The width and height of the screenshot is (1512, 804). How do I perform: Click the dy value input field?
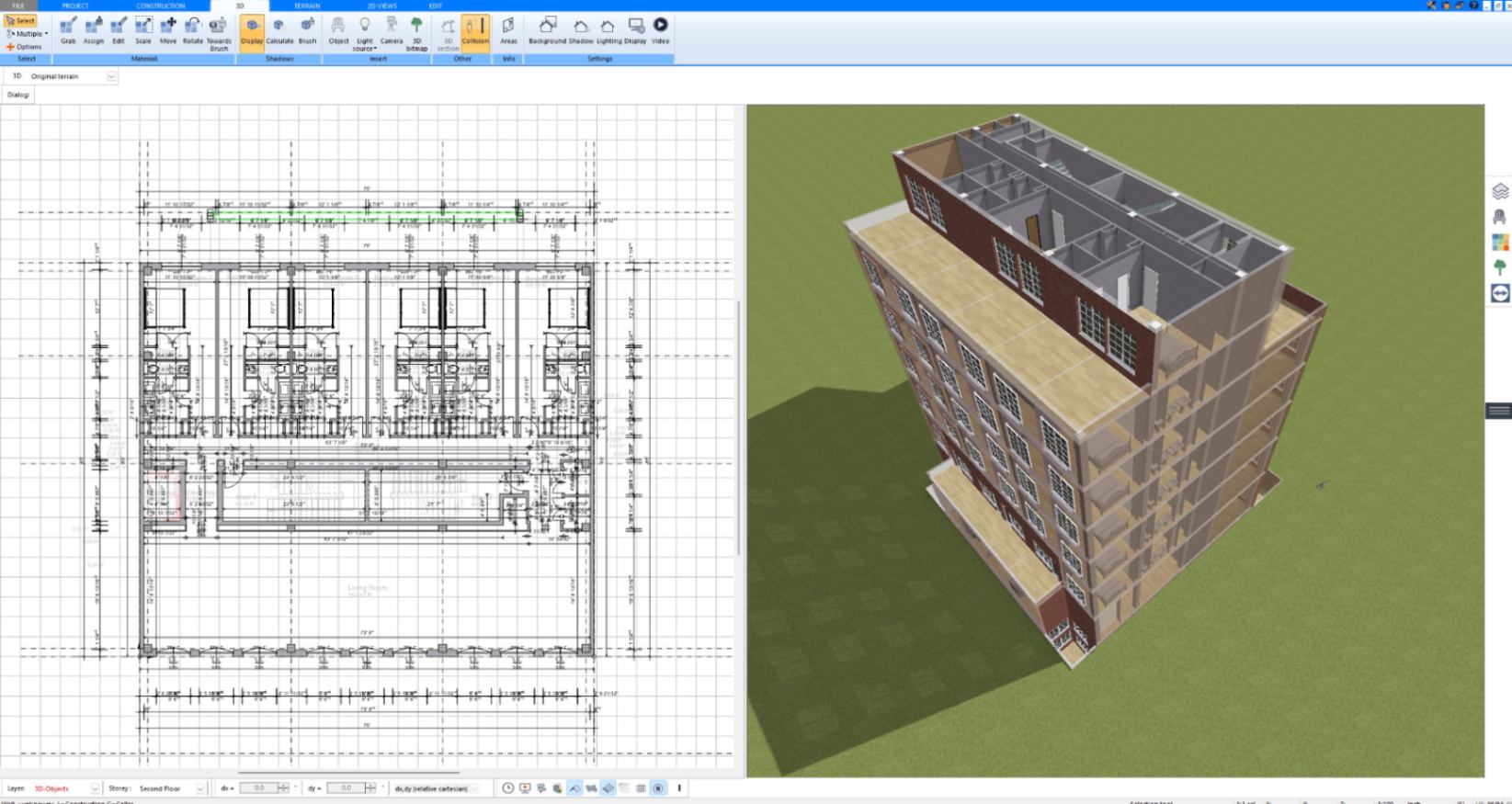click(346, 788)
